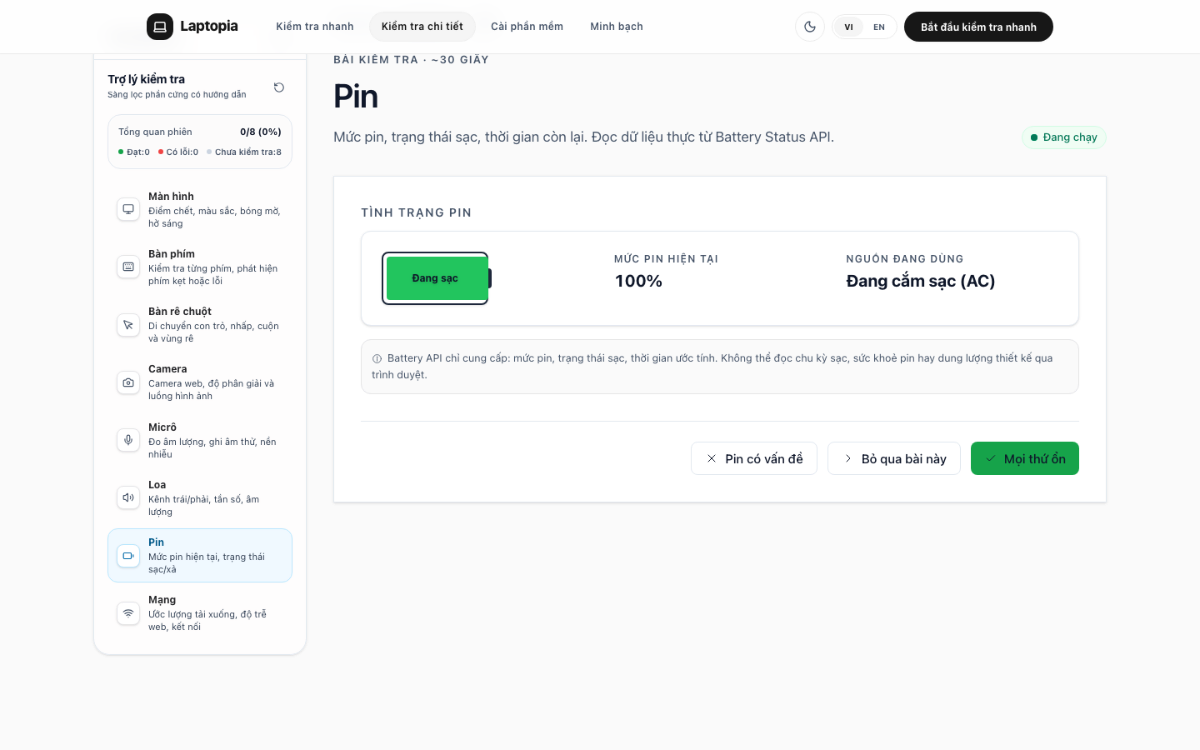Open Kiểm tra nhanh nav item
The image size is (1200, 750).
[315, 27]
